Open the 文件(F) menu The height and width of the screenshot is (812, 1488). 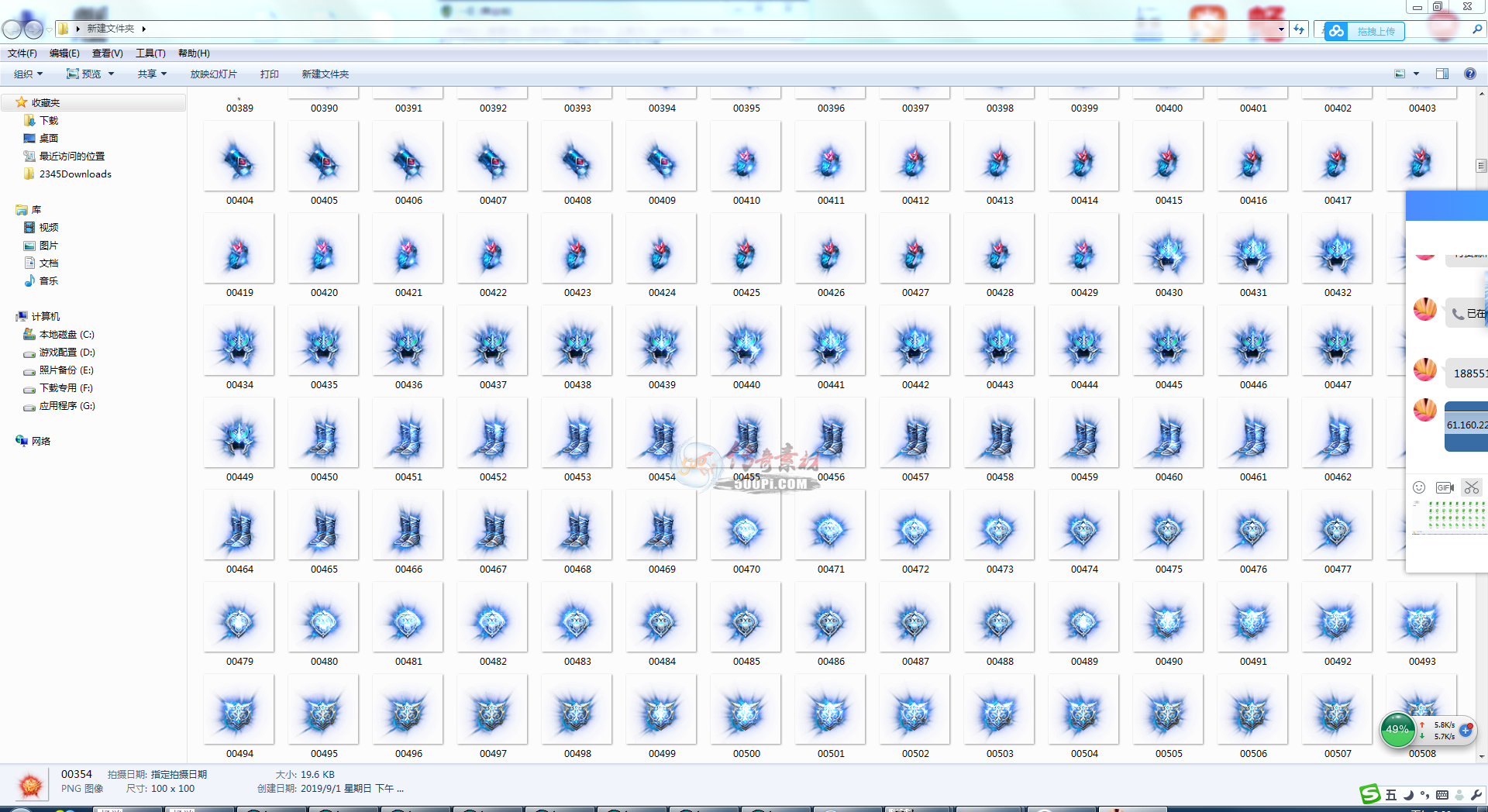(22, 53)
